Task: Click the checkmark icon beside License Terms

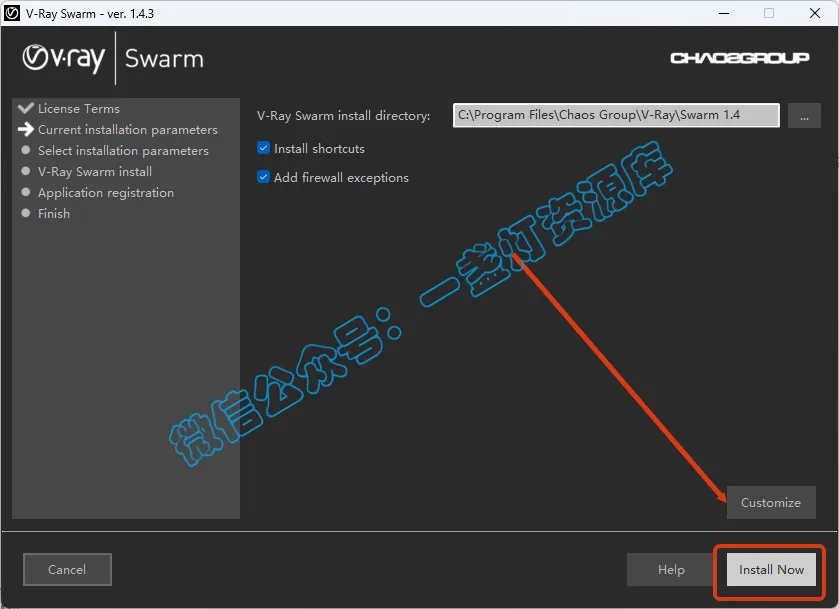Action: pos(26,108)
